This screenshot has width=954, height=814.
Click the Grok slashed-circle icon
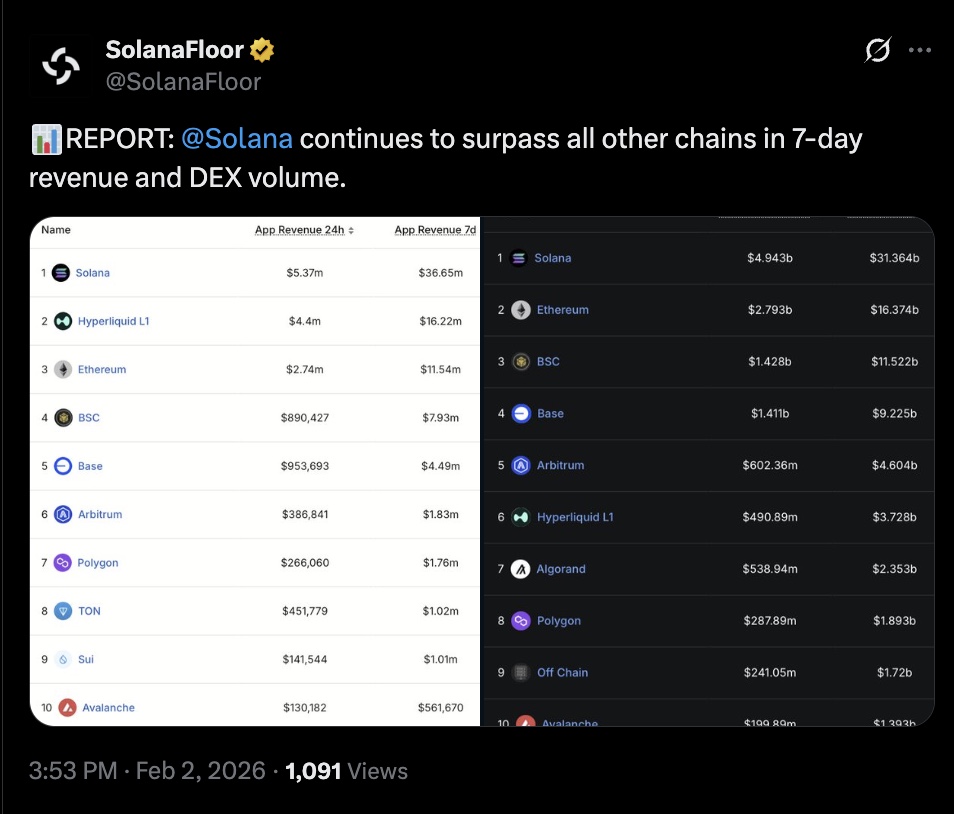click(x=877, y=51)
